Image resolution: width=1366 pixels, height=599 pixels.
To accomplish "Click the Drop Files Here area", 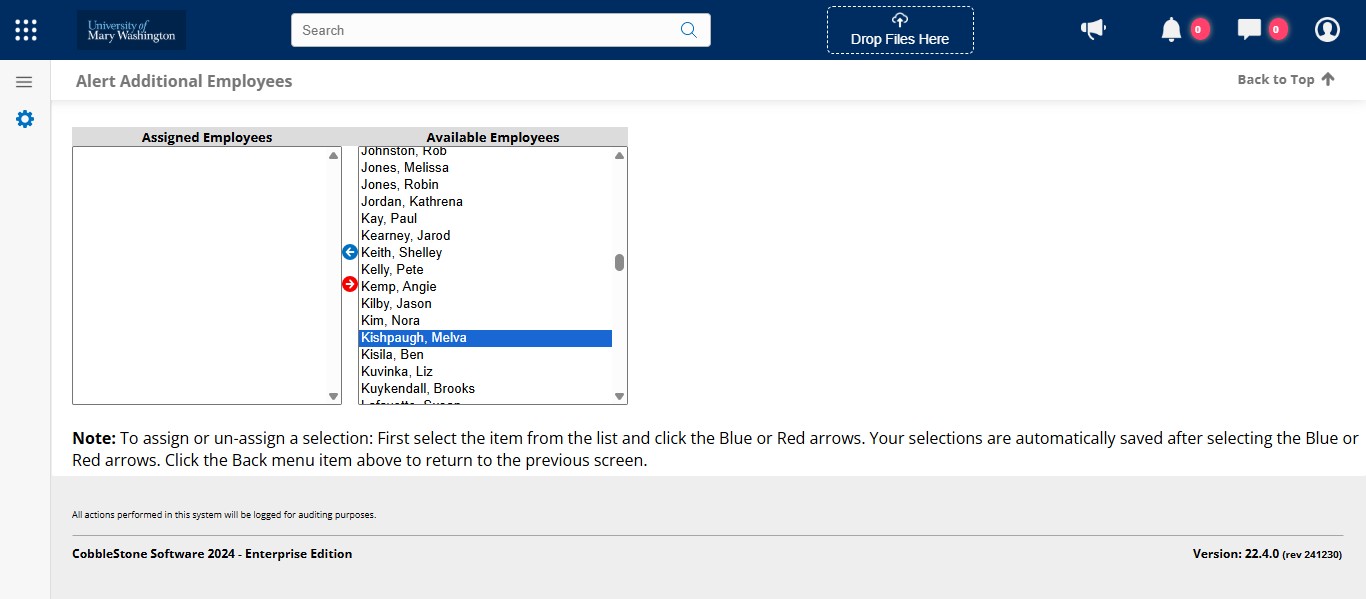I will click(x=899, y=30).
